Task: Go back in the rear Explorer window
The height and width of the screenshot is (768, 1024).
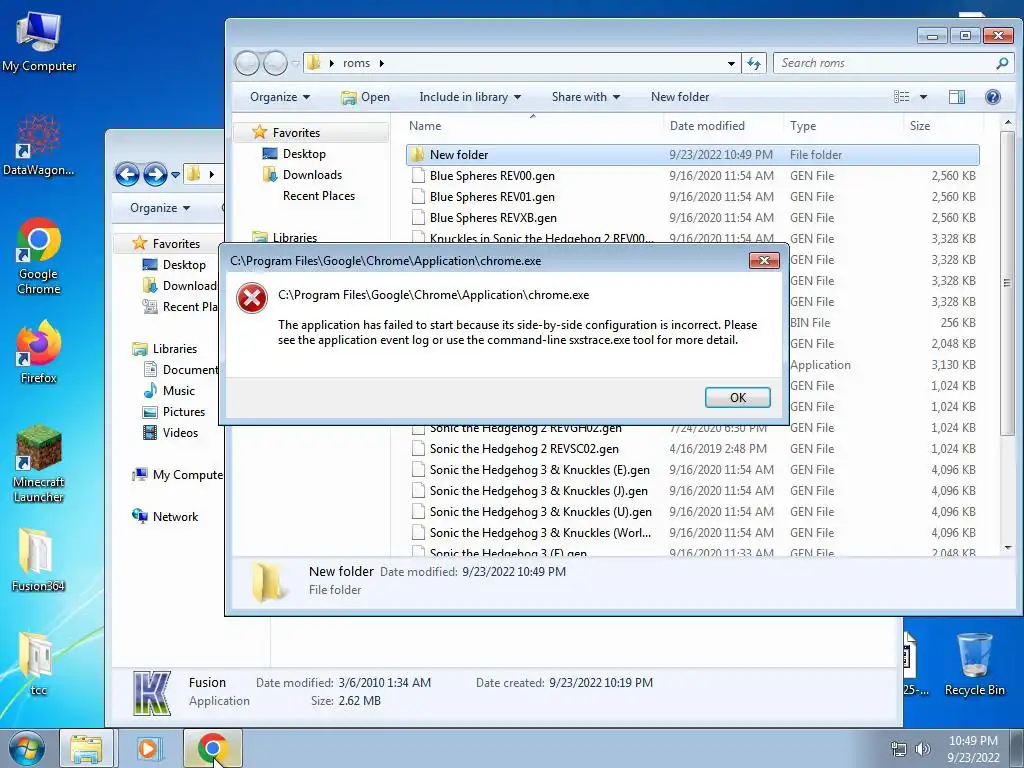Action: (127, 174)
